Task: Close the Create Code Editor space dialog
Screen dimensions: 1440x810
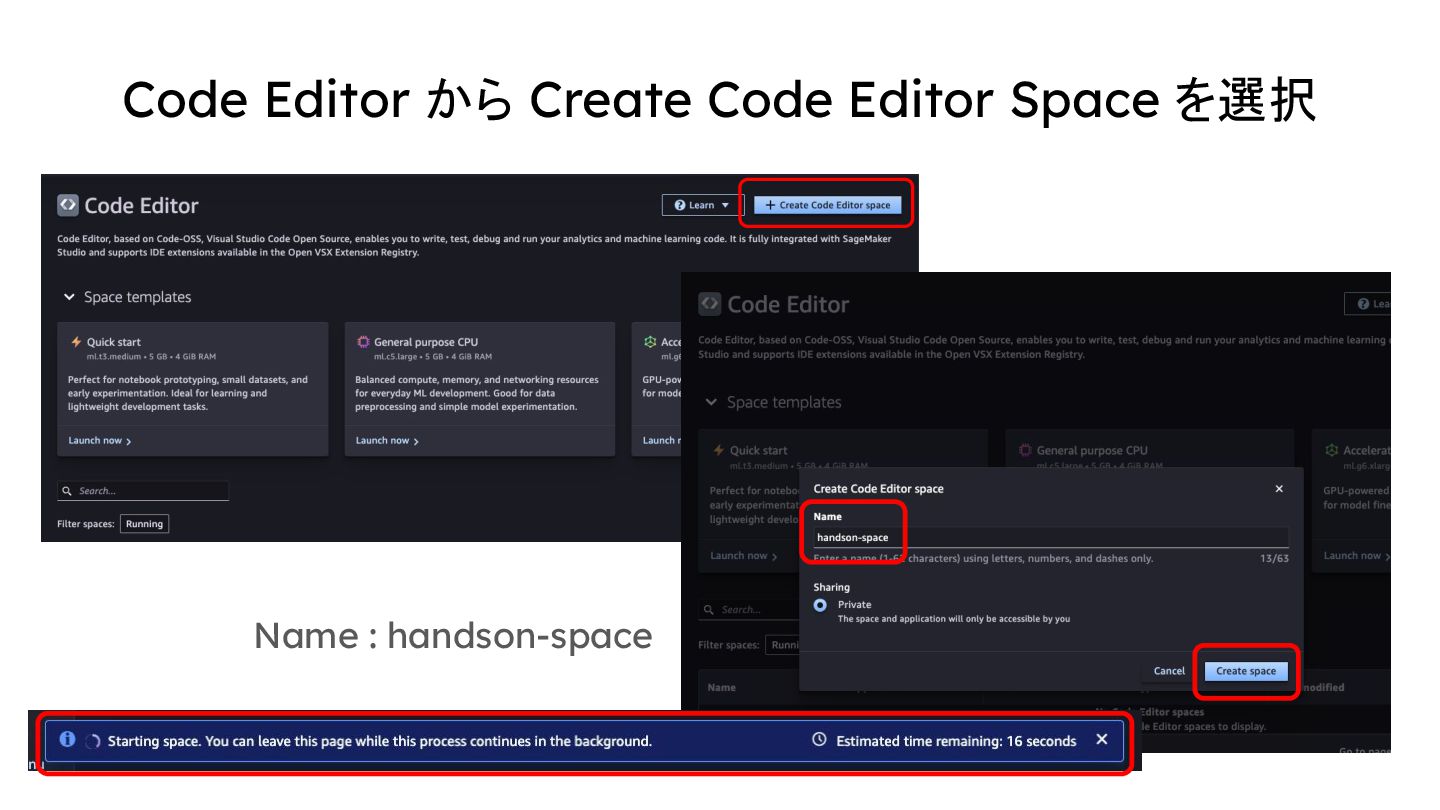Action: (1279, 489)
